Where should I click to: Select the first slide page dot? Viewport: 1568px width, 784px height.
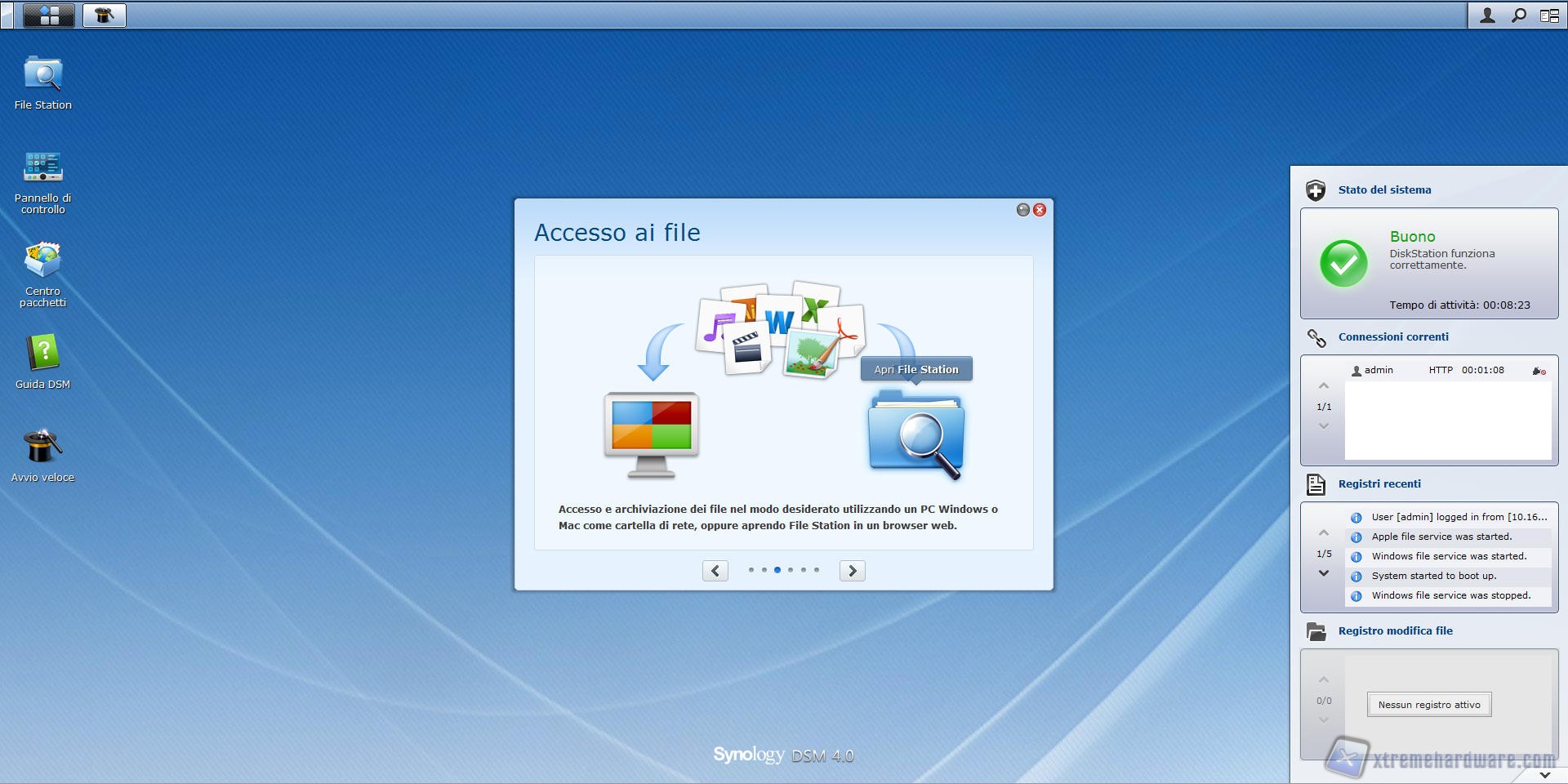(x=751, y=570)
